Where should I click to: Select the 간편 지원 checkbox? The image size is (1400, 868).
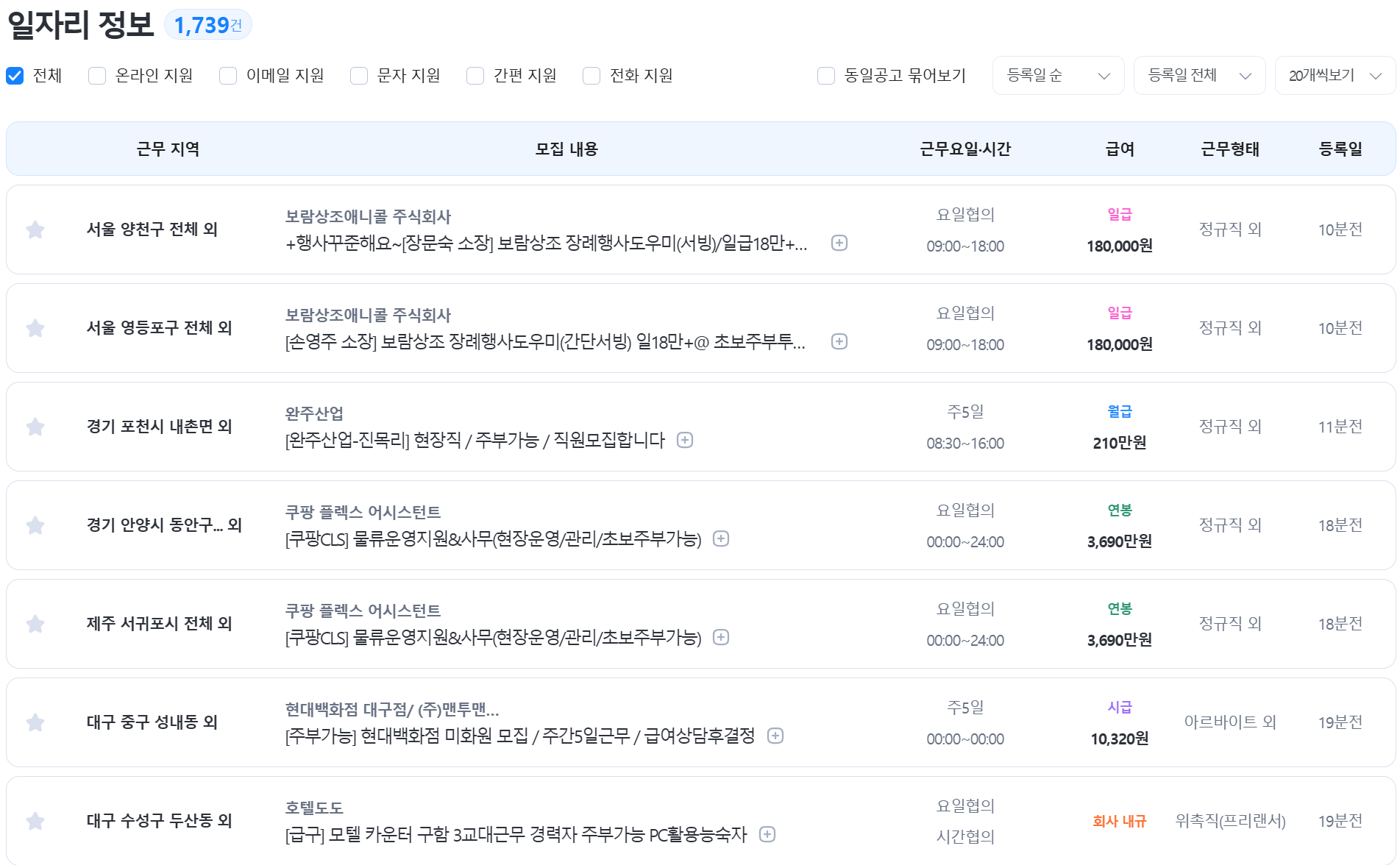tap(475, 76)
